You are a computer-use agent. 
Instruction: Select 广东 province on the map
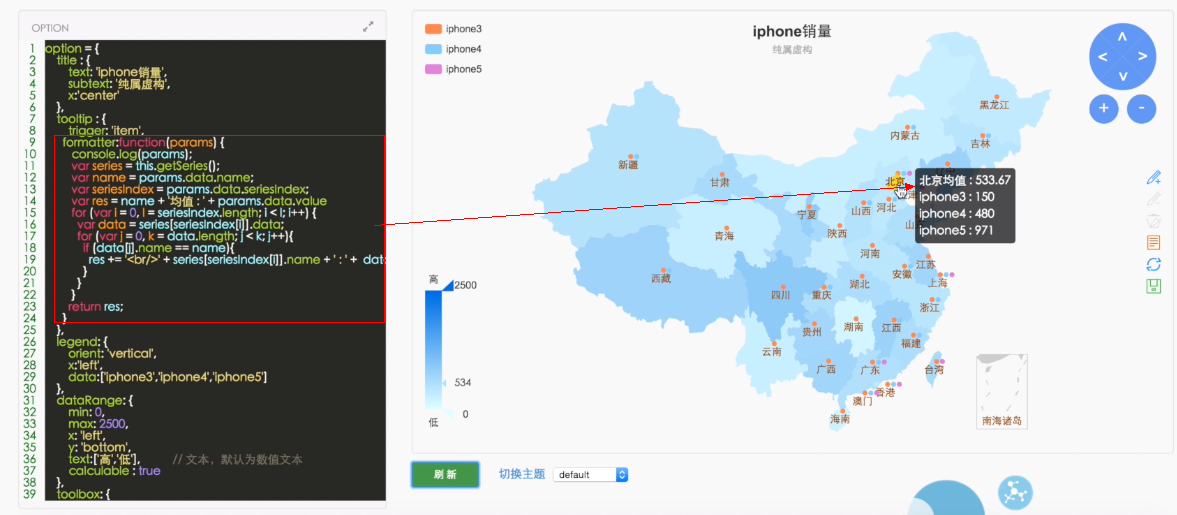[x=870, y=370]
